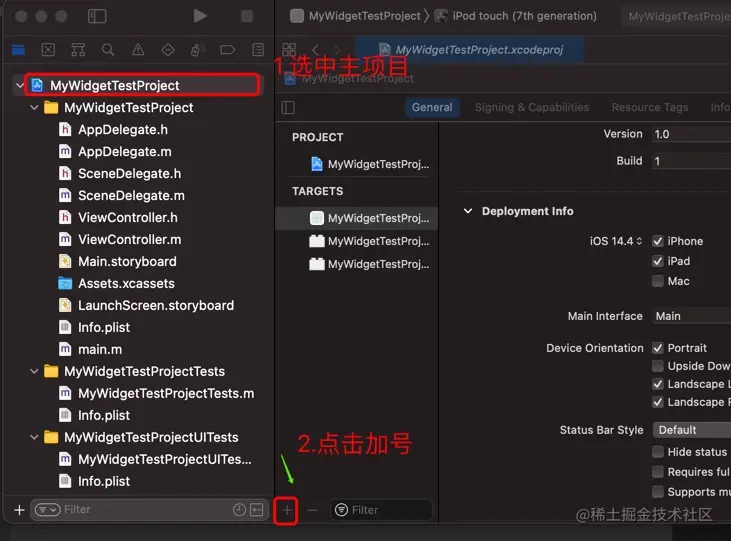Toggle the iPhone device checkbox
Image resolution: width=731 pixels, height=541 pixels.
coord(657,241)
